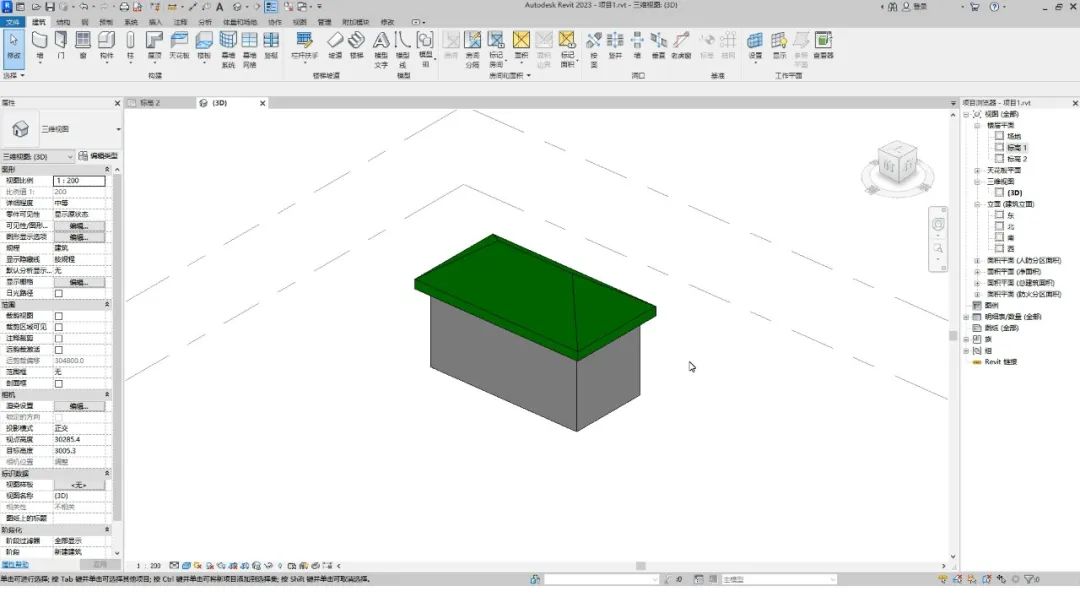This screenshot has width=1080, height=608.
Task: Click Edit Type (编辑类型) button
Action: click(x=98, y=156)
